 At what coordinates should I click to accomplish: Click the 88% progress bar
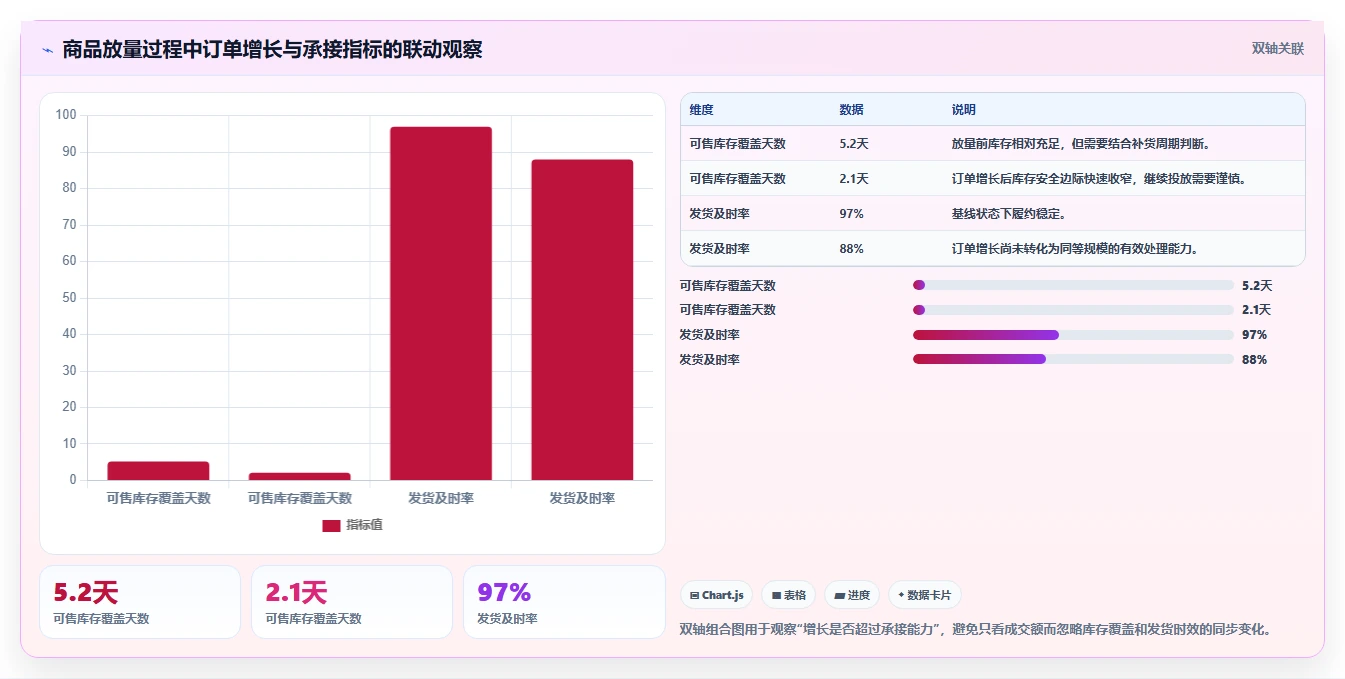point(1073,359)
